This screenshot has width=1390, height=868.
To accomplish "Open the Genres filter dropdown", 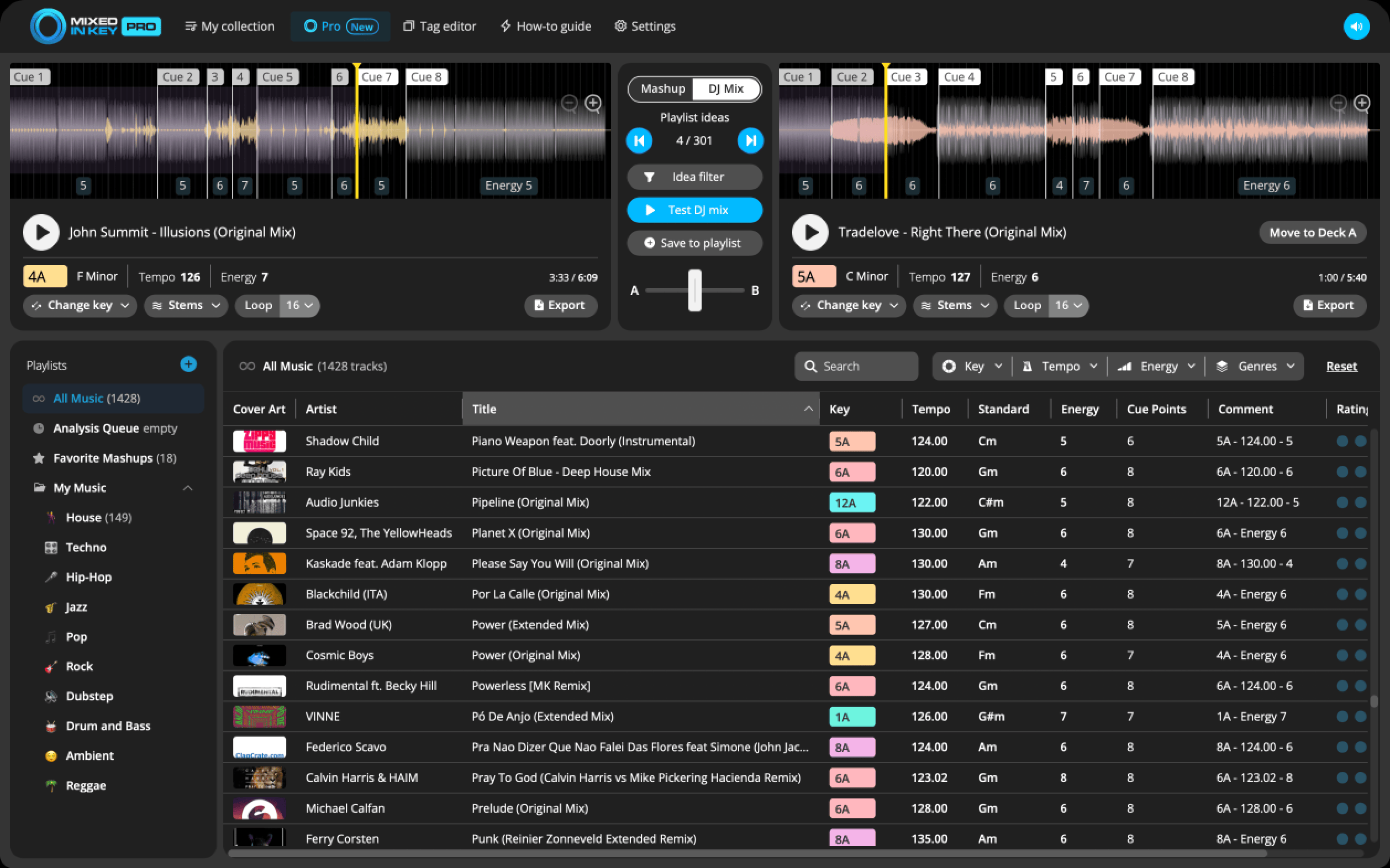I will 1256,366.
